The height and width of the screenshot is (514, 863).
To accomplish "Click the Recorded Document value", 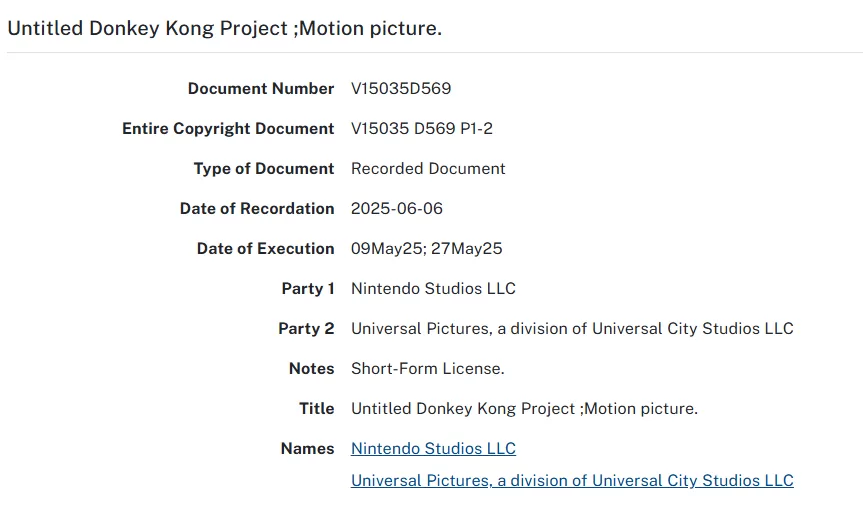I will point(428,169).
